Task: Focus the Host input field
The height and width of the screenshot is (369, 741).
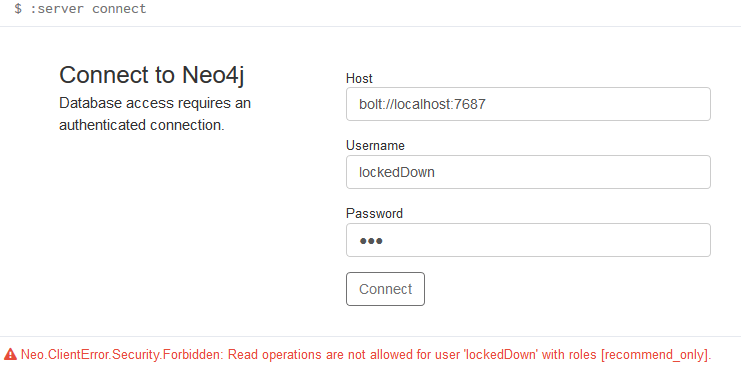Action: [x=528, y=104]
